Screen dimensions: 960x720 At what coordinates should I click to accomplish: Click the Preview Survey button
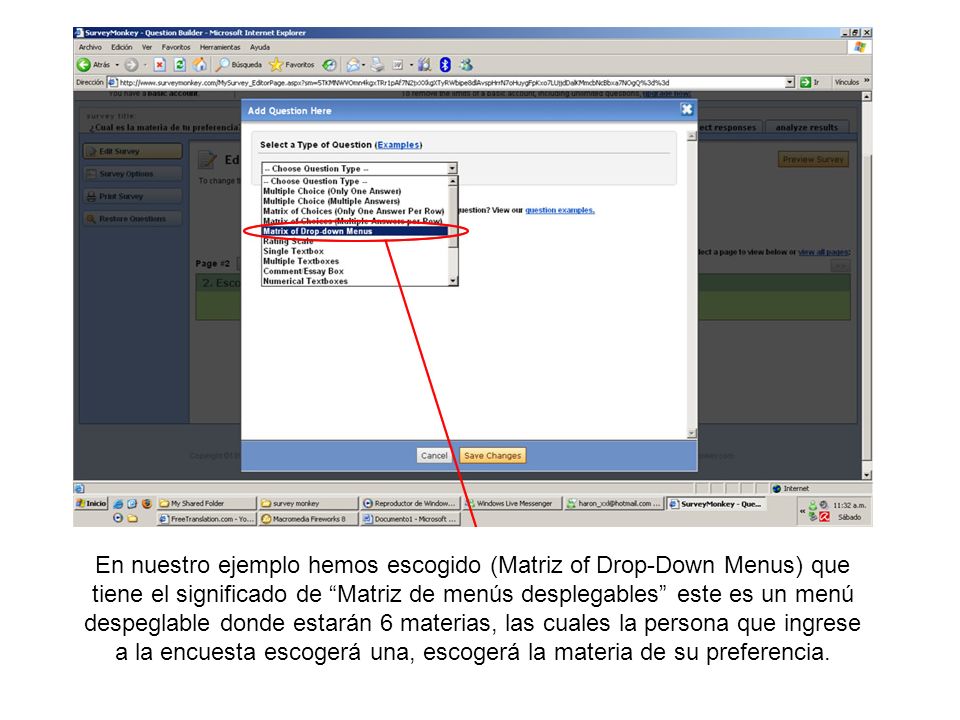click(x=813, y=160)
